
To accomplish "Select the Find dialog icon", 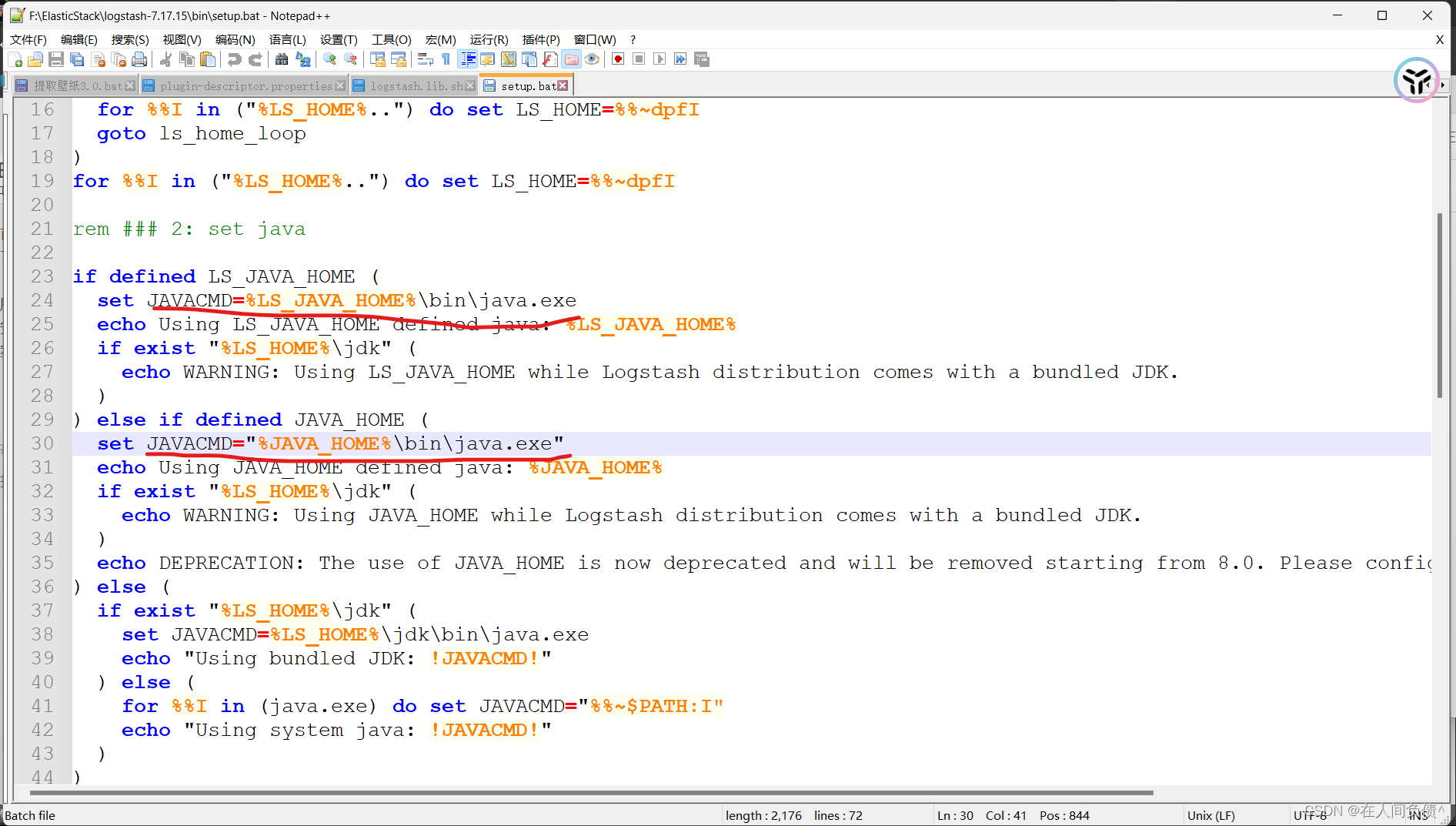I will [x=281, y=59].
